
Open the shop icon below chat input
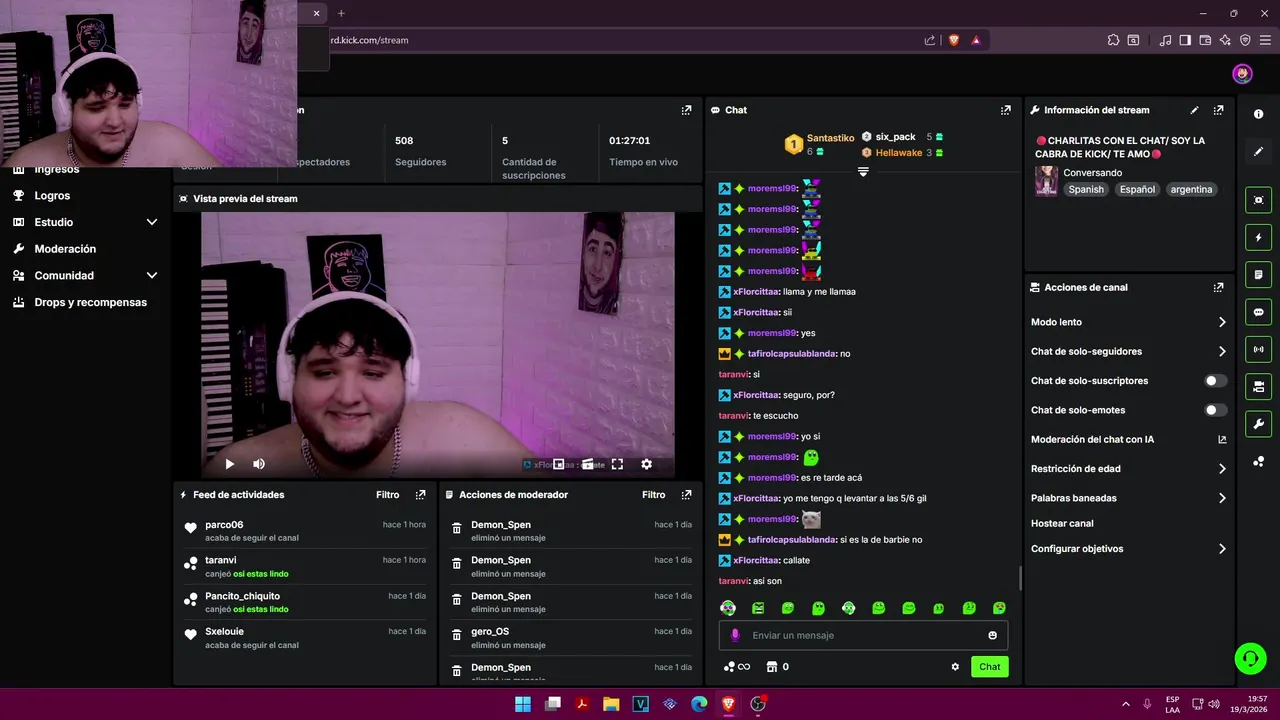pos(771,667)
